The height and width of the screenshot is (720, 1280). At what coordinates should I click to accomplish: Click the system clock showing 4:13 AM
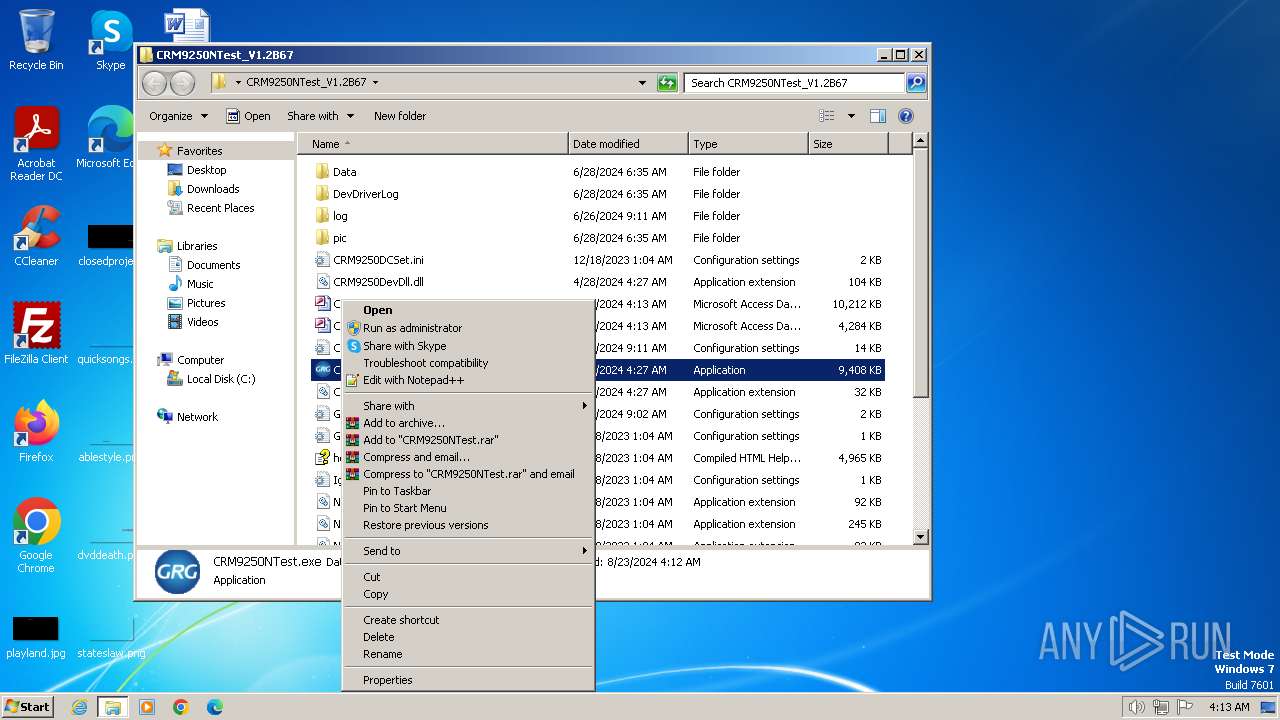pyautogui.click(x=1229, y=707)
